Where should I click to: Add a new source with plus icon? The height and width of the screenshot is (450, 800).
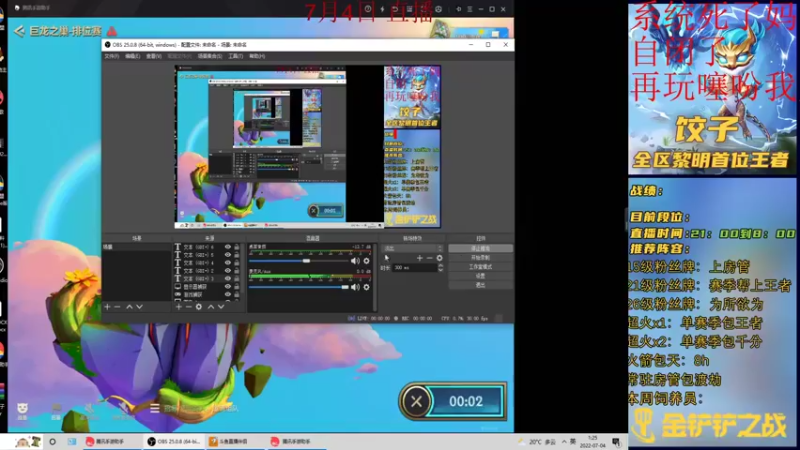tap(179, 307)
